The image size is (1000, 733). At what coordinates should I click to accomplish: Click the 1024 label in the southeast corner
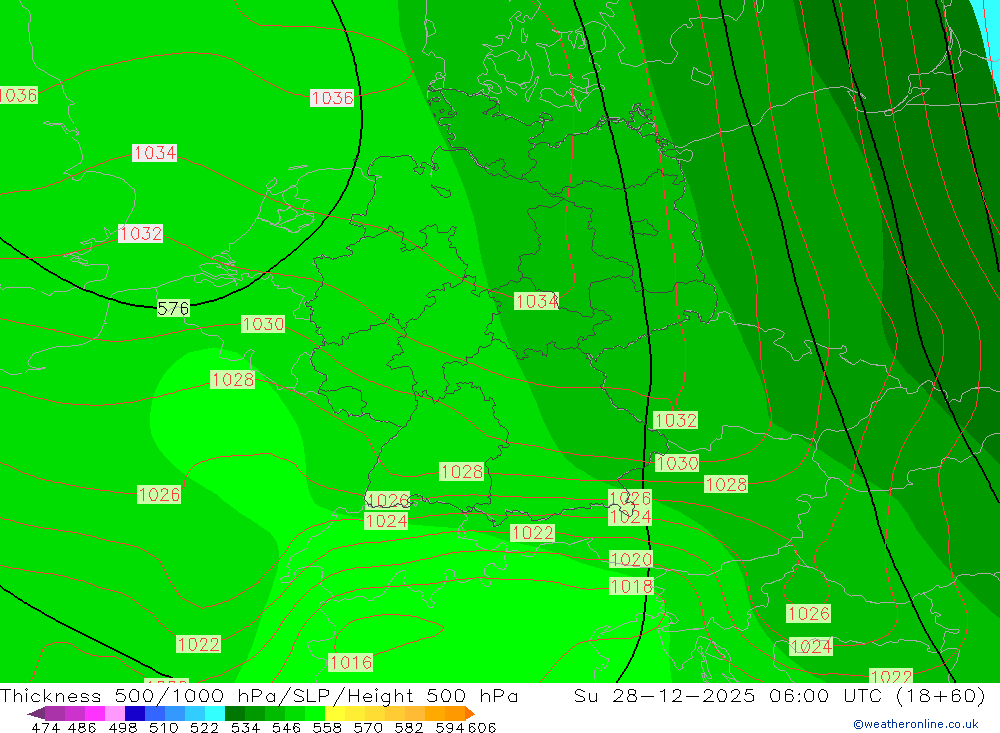pos(811,647)
